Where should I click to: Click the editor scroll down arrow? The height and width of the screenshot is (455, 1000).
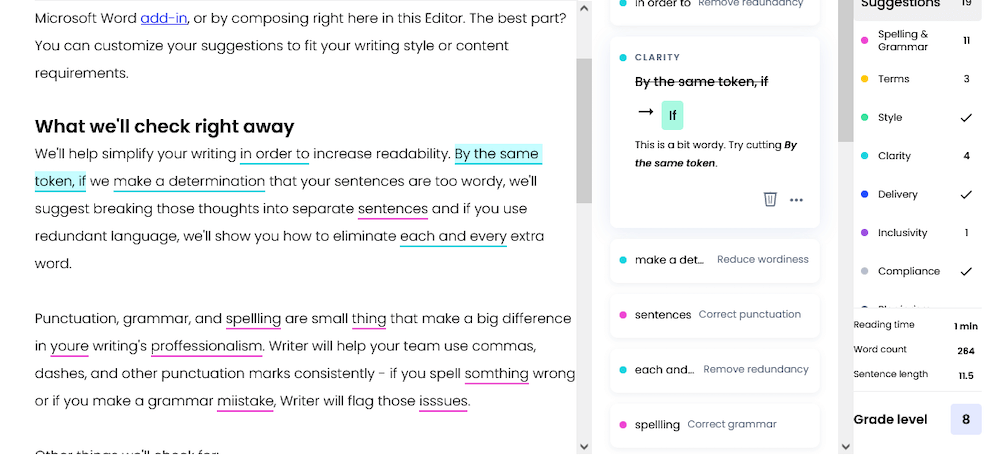[x=584, y=447]
